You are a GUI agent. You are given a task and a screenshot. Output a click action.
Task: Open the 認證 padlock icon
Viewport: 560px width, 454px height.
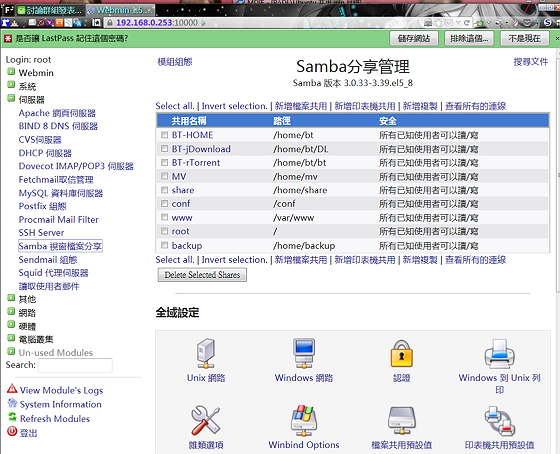pos(402,354)
